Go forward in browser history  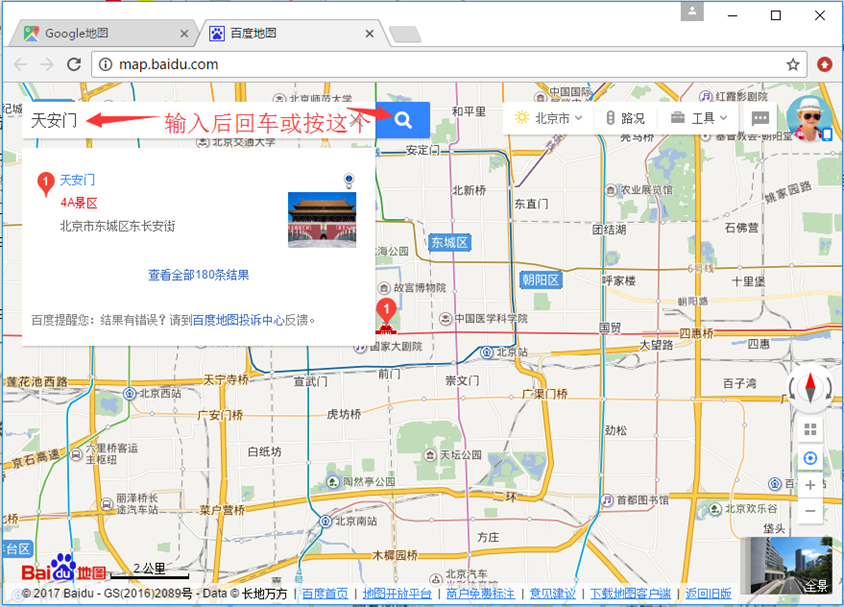pyautogui.click(x=47, y=65)
